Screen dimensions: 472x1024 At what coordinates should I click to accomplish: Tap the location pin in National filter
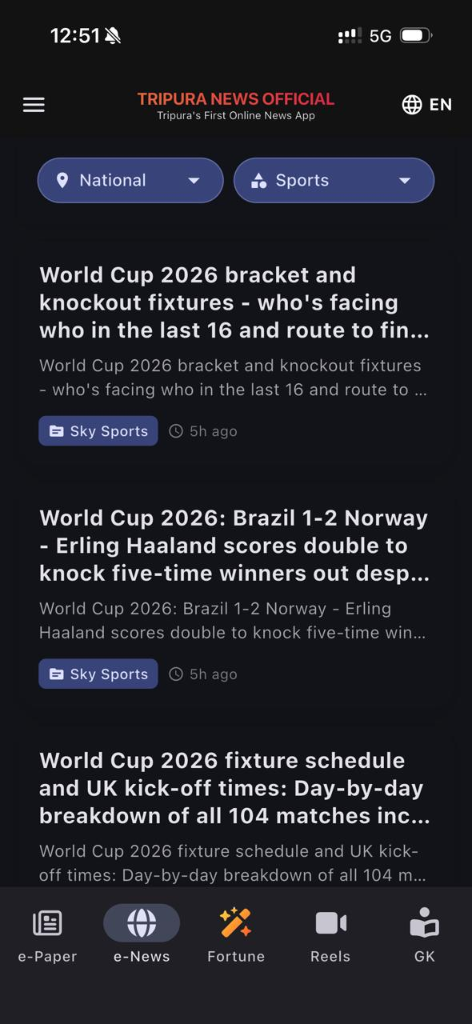[x=62, y=180]
